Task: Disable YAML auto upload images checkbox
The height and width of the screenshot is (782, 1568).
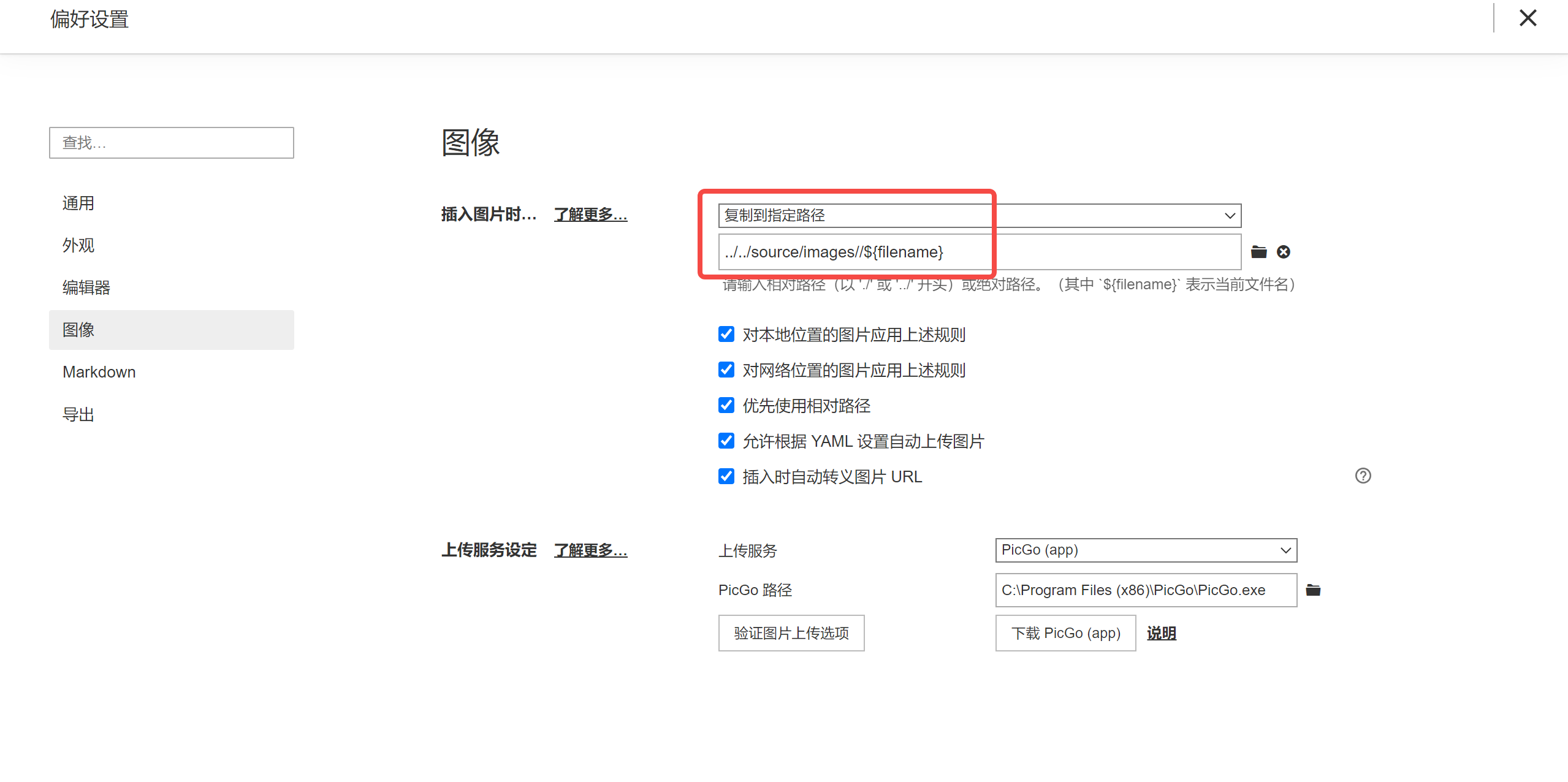Action: (x=726, y=441)
